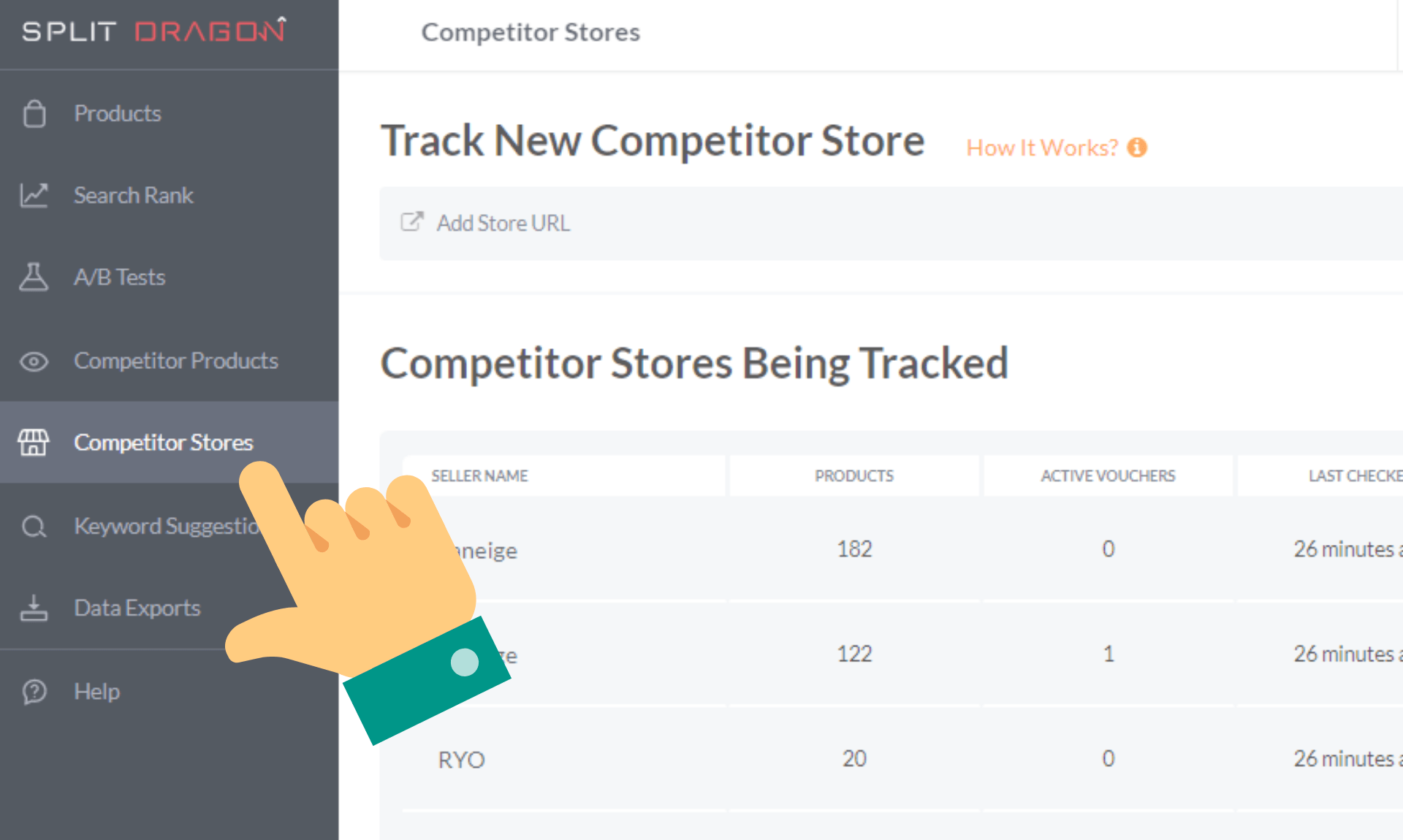Screen dimensions: 1403x840
Task: Click the SELLER NAME column header
Action: pos(480,474)
